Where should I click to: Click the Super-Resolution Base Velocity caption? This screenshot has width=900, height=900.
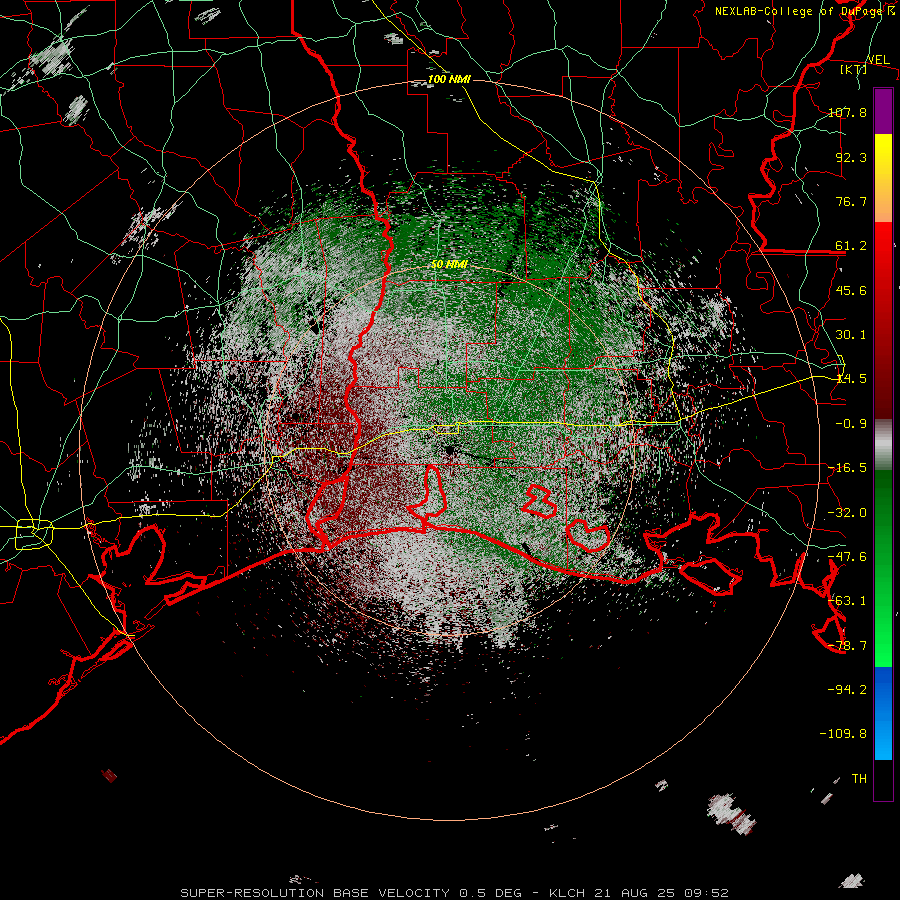454,893
